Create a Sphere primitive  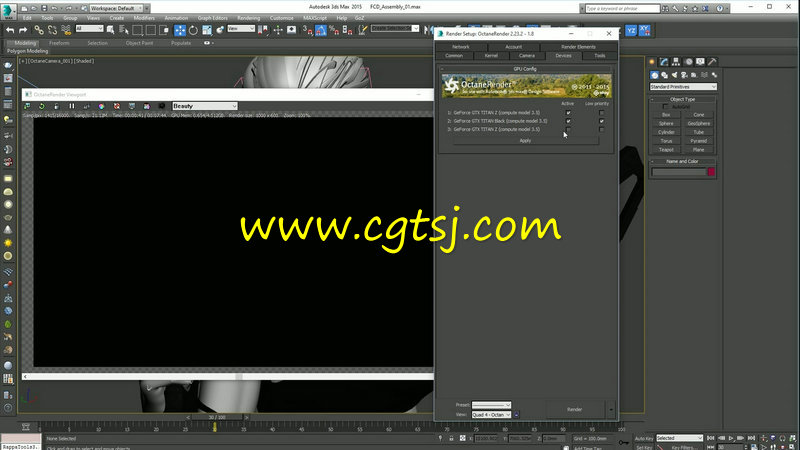666,123
